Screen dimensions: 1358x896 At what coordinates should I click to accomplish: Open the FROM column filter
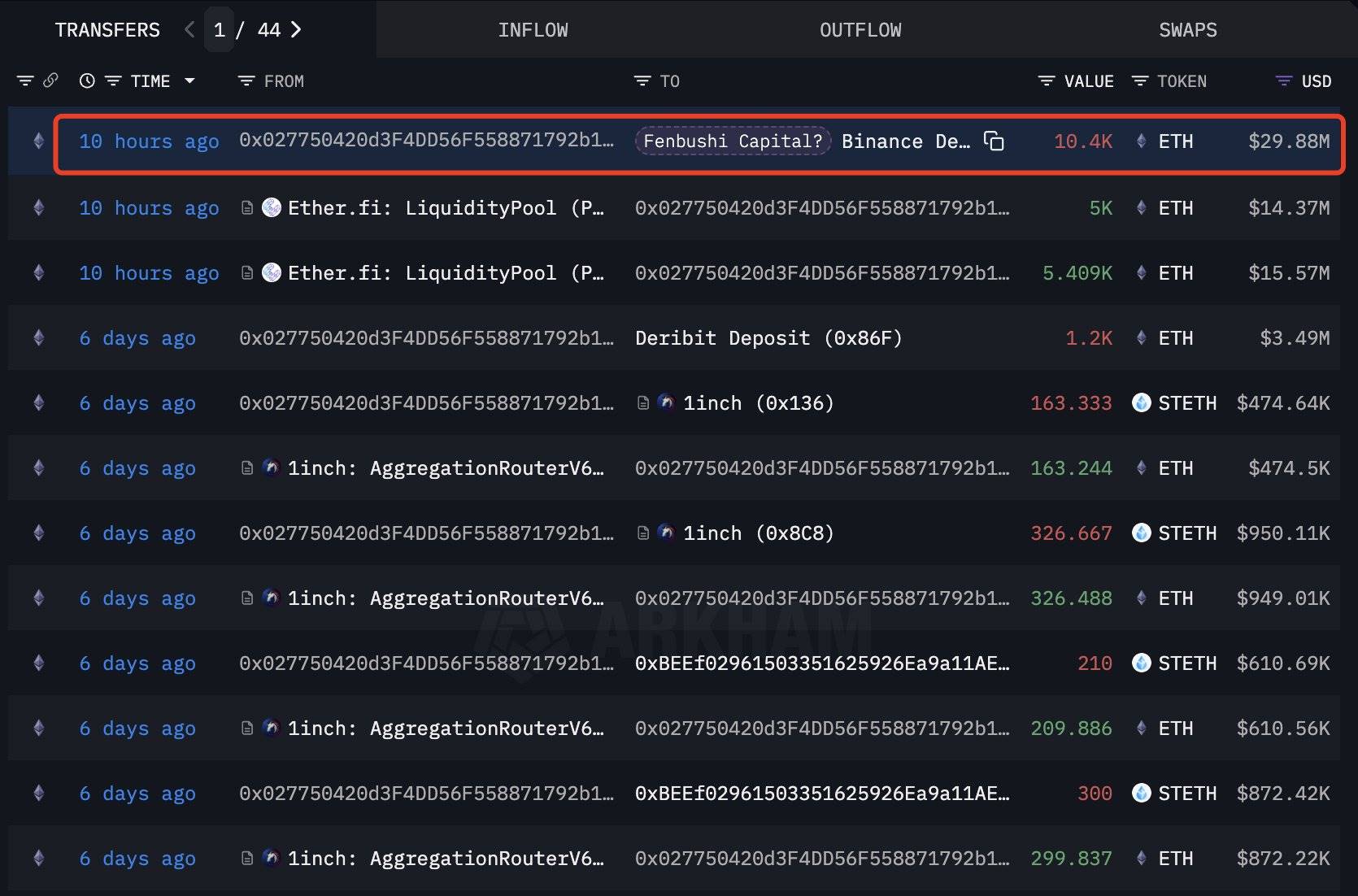pos(246,80)
